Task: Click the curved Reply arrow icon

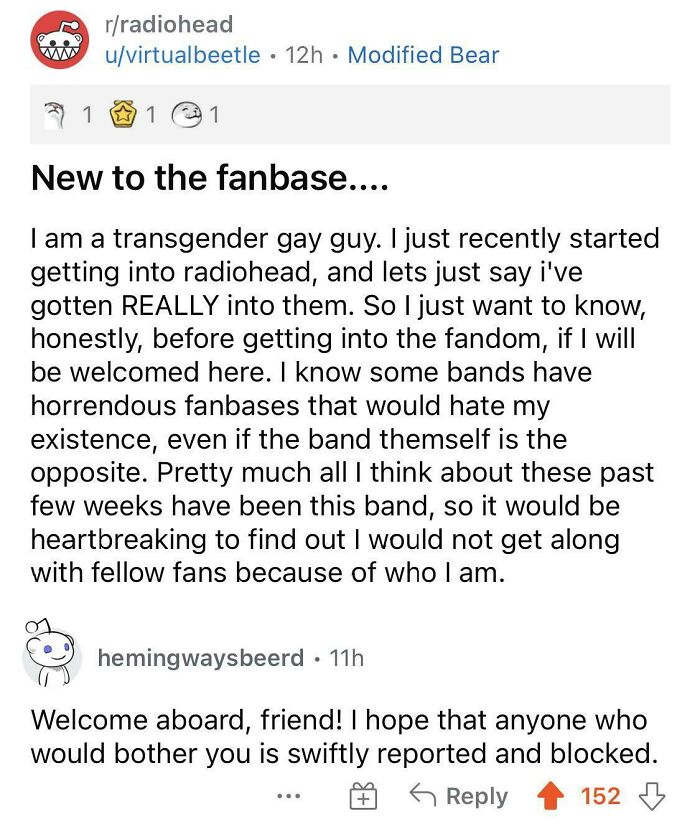Action: (x=426, y=795)
